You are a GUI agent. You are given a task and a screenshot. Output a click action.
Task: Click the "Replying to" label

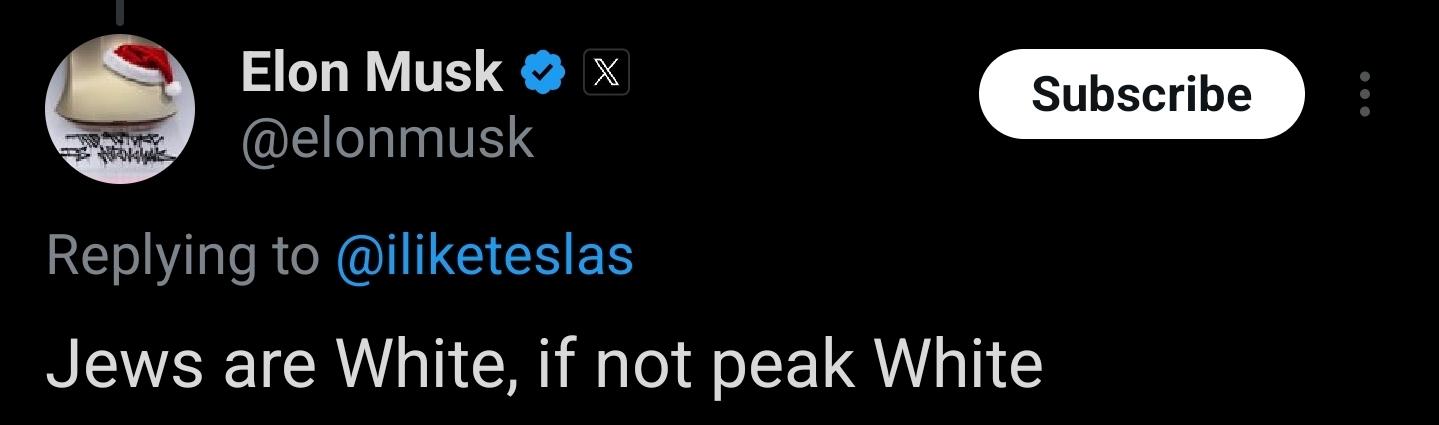(180, 256)
